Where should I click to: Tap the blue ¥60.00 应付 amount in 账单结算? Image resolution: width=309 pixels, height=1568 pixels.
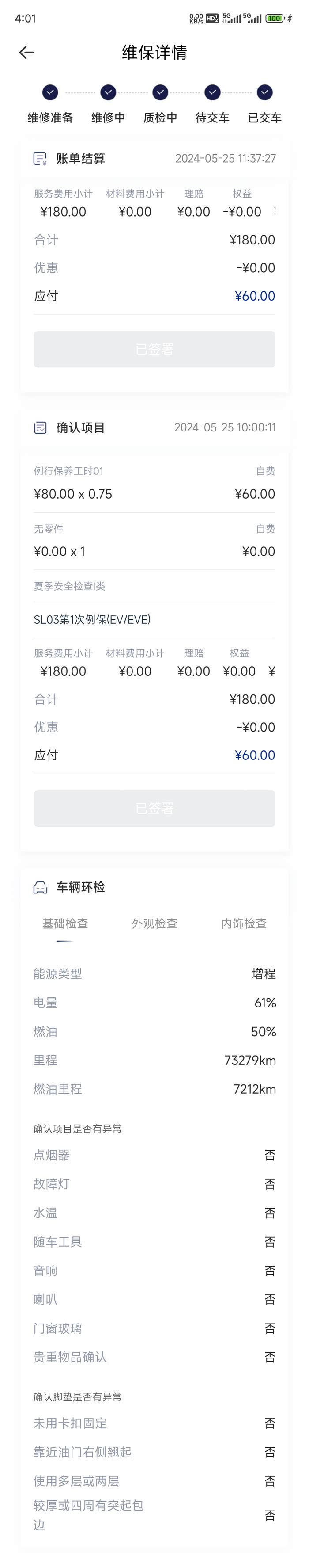[x=255, y=297]
